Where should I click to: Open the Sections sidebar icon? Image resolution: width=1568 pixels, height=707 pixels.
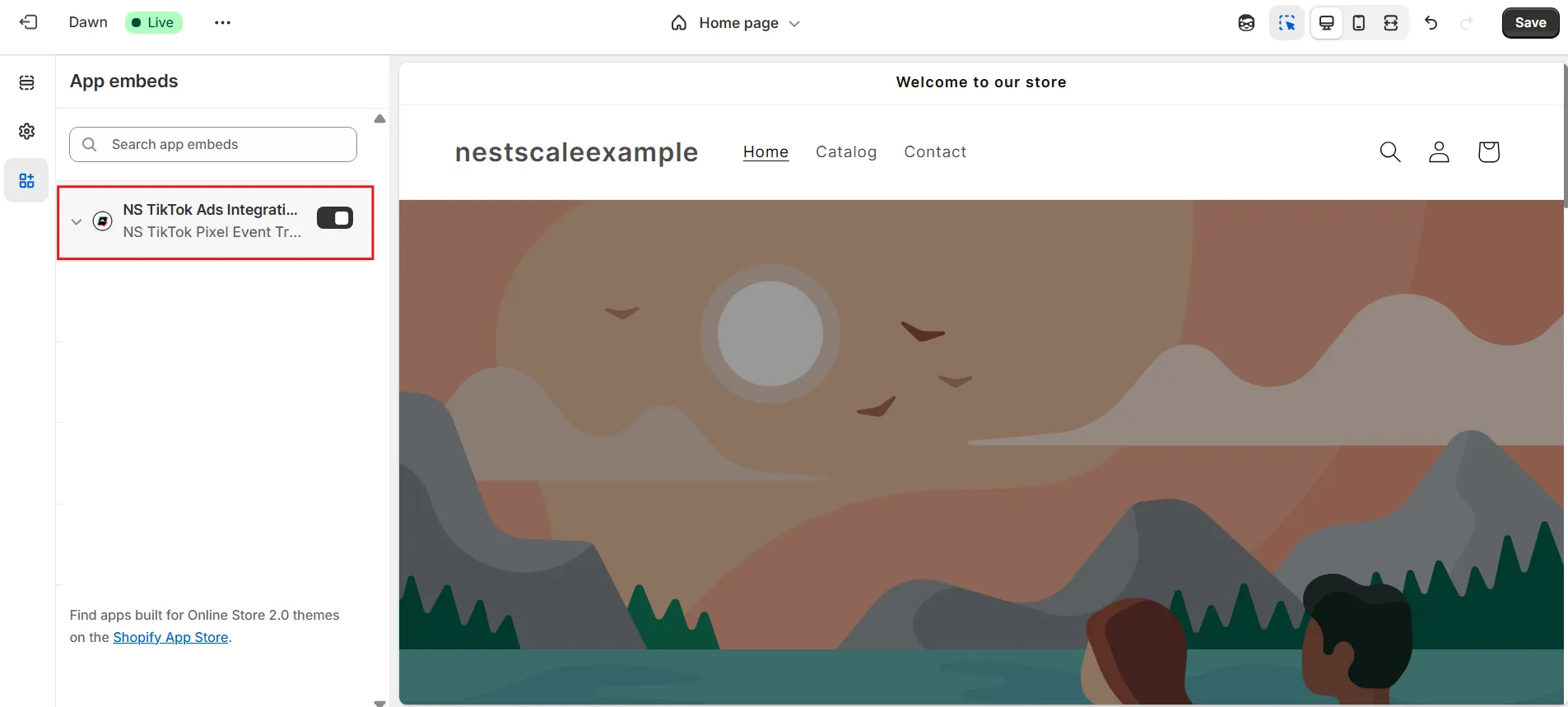pyautogui.click(x=27, y=82)
